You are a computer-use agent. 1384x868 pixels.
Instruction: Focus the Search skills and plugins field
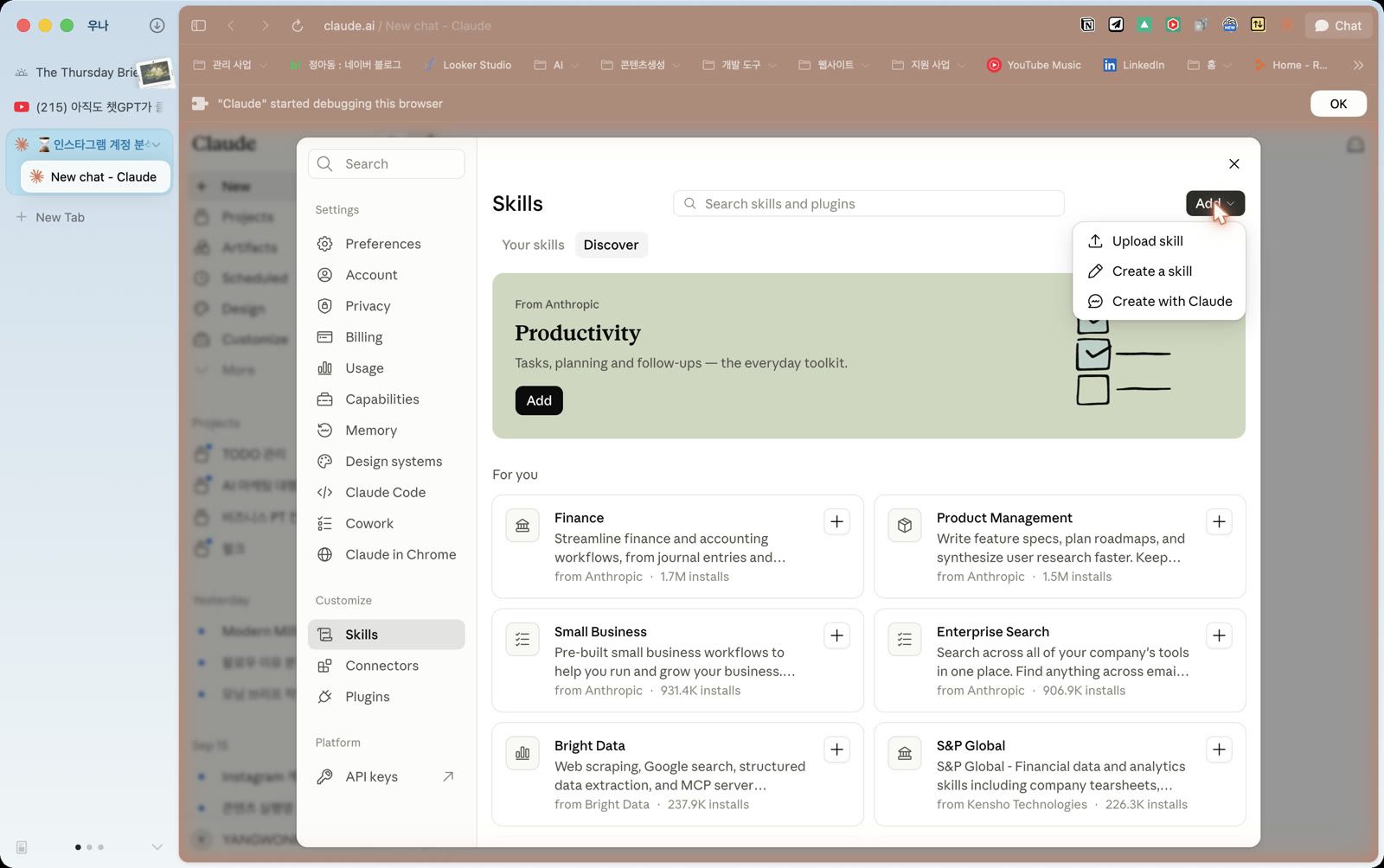[x=868, y=203]
